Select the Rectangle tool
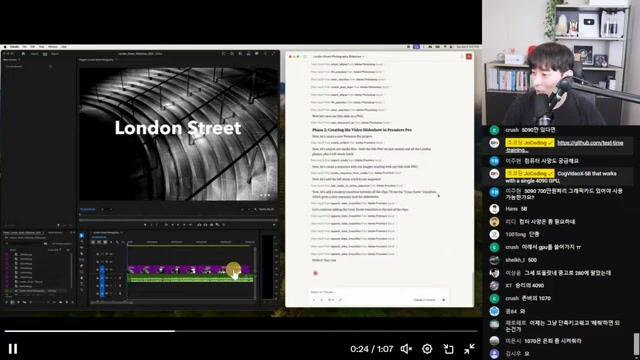Viewport: 640px width, 360px height. (82, 272)
